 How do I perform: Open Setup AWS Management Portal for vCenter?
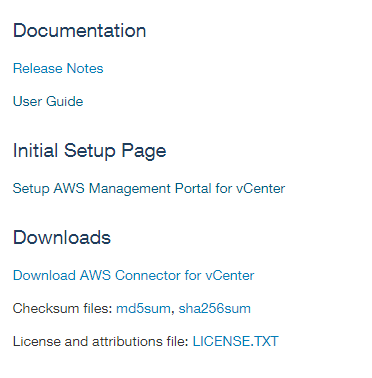149,189
